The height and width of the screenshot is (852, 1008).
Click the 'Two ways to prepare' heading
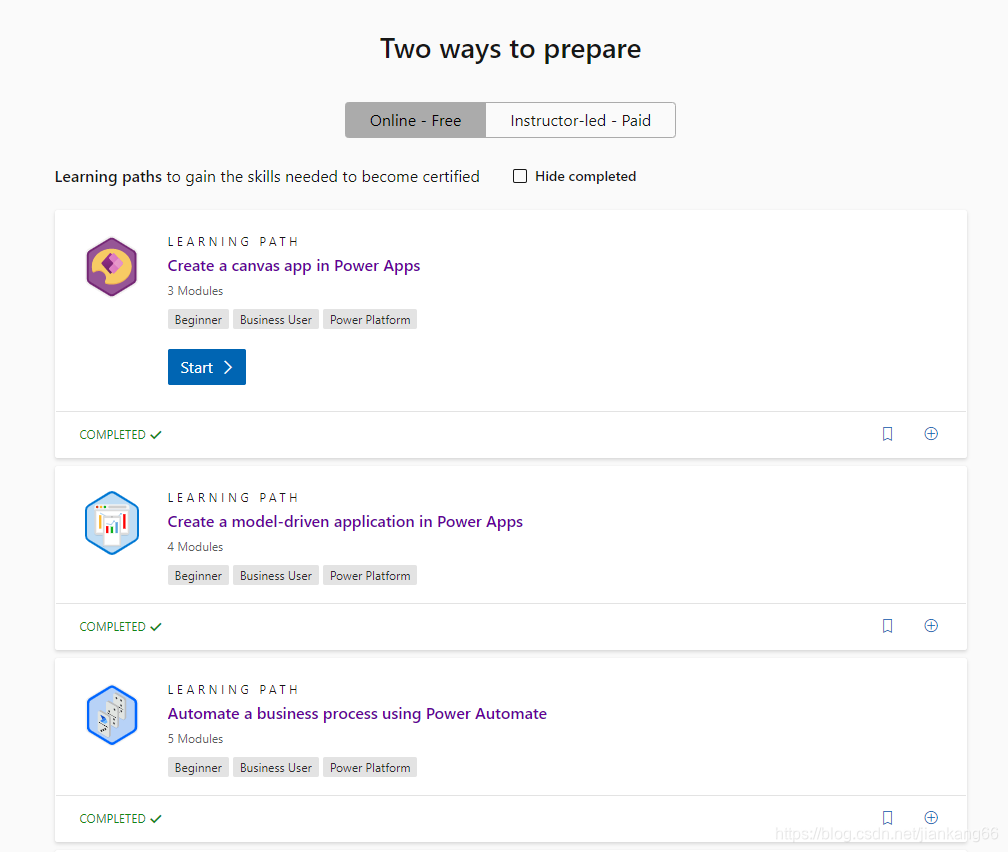510,49
